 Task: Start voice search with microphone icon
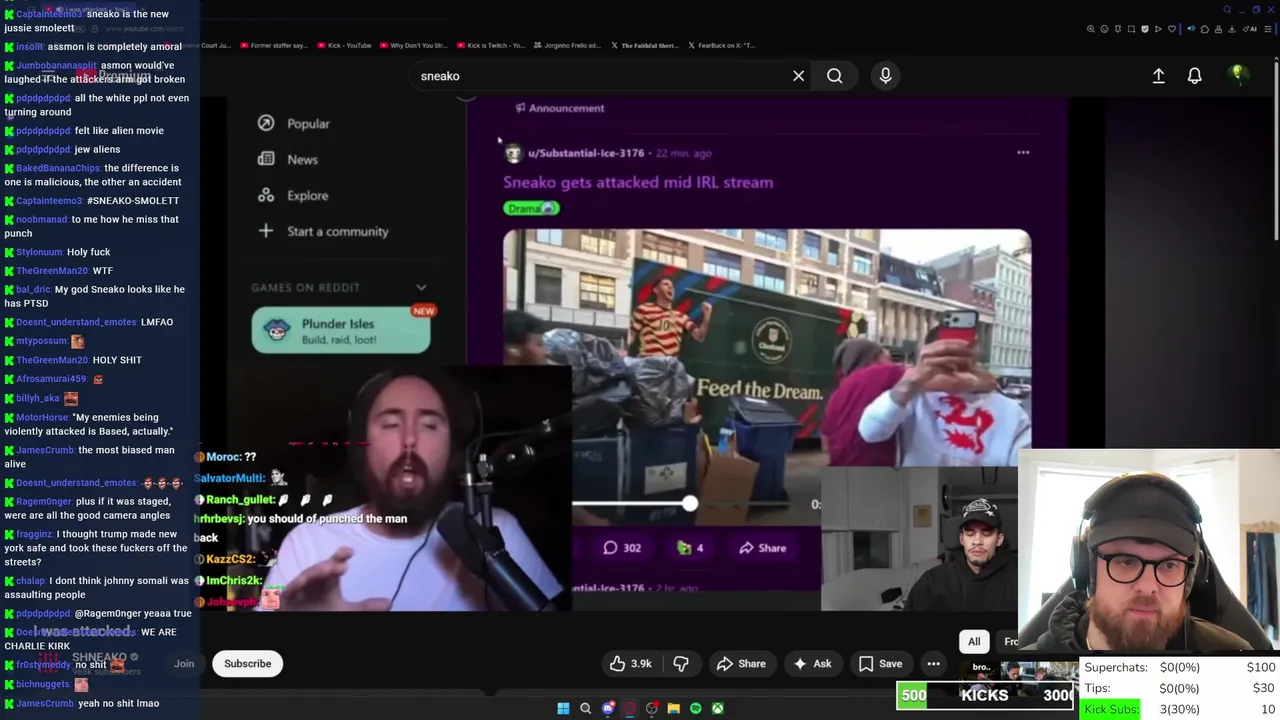[885, 76]
